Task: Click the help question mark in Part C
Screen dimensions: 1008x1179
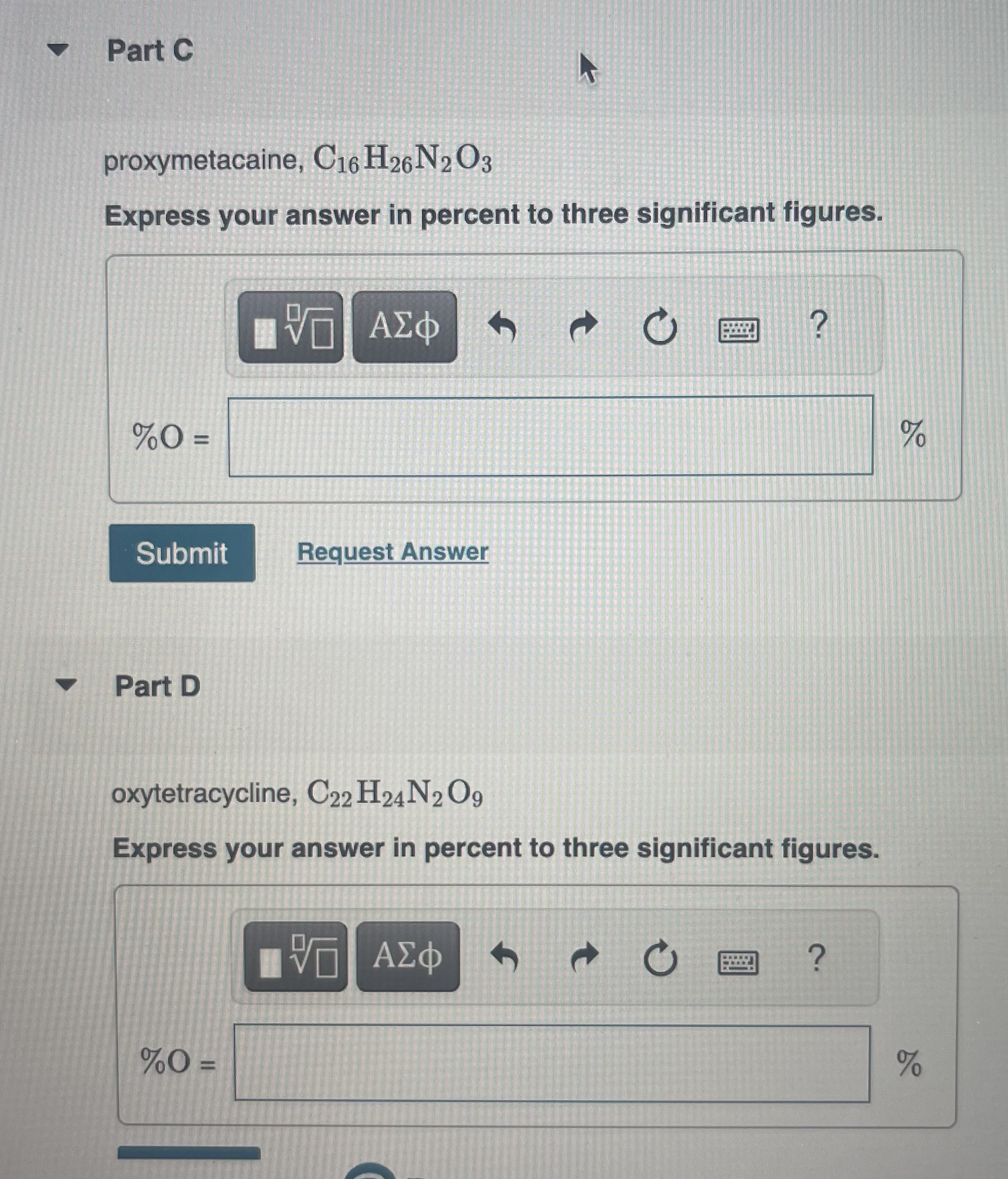Action: [819, 326]
